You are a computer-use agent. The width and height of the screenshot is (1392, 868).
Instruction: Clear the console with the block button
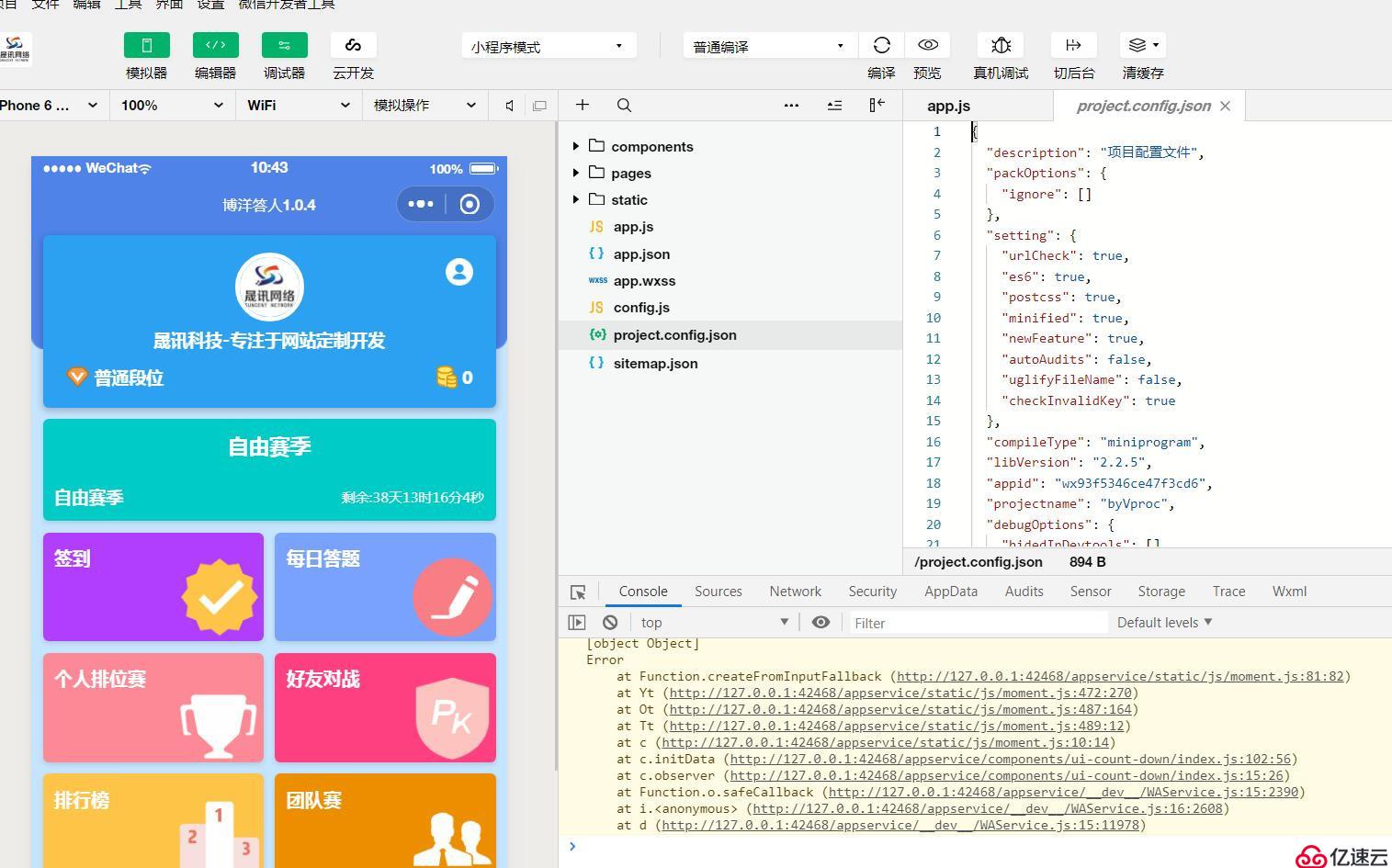610,622
